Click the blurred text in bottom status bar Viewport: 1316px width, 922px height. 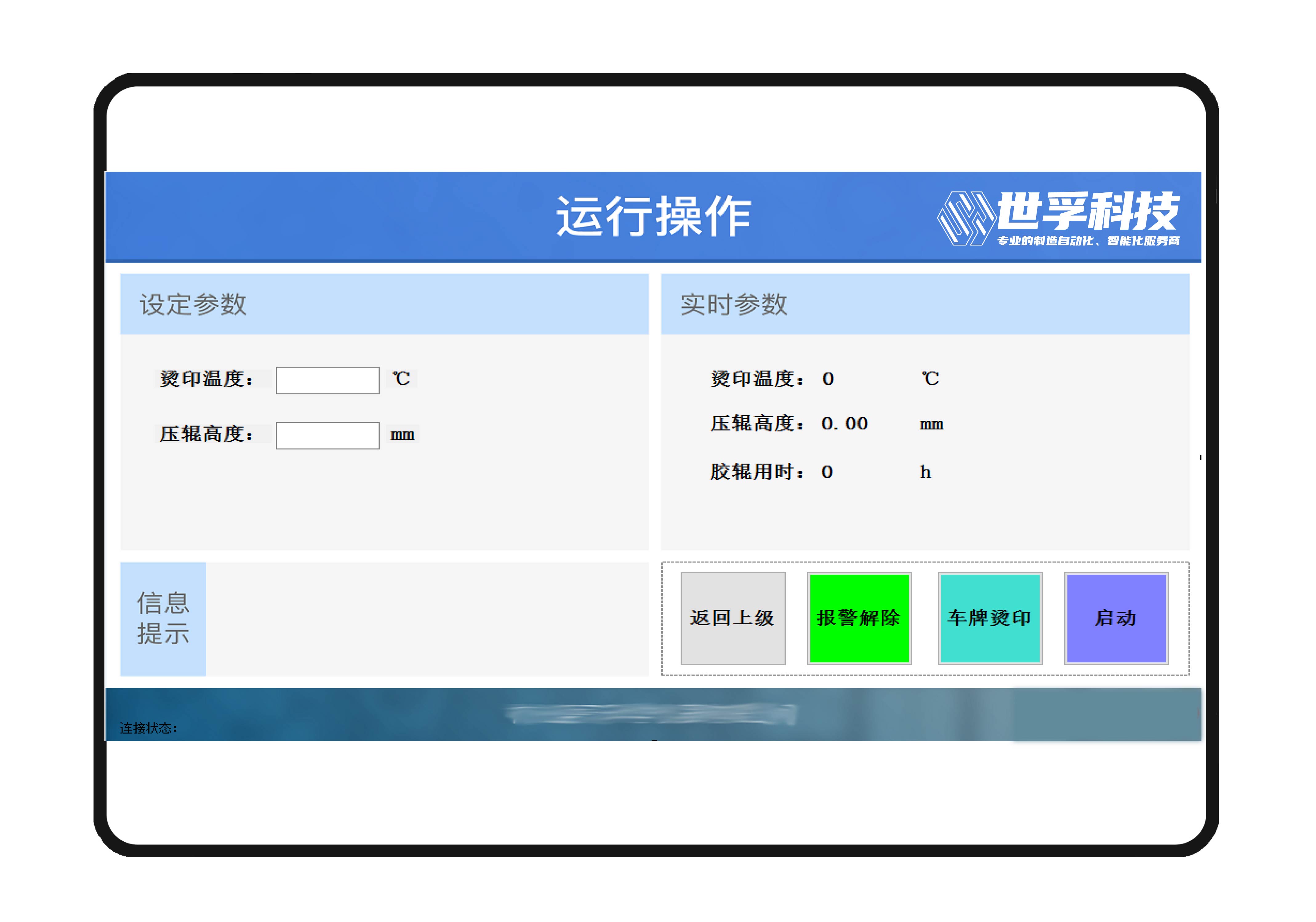pos(651,714)
